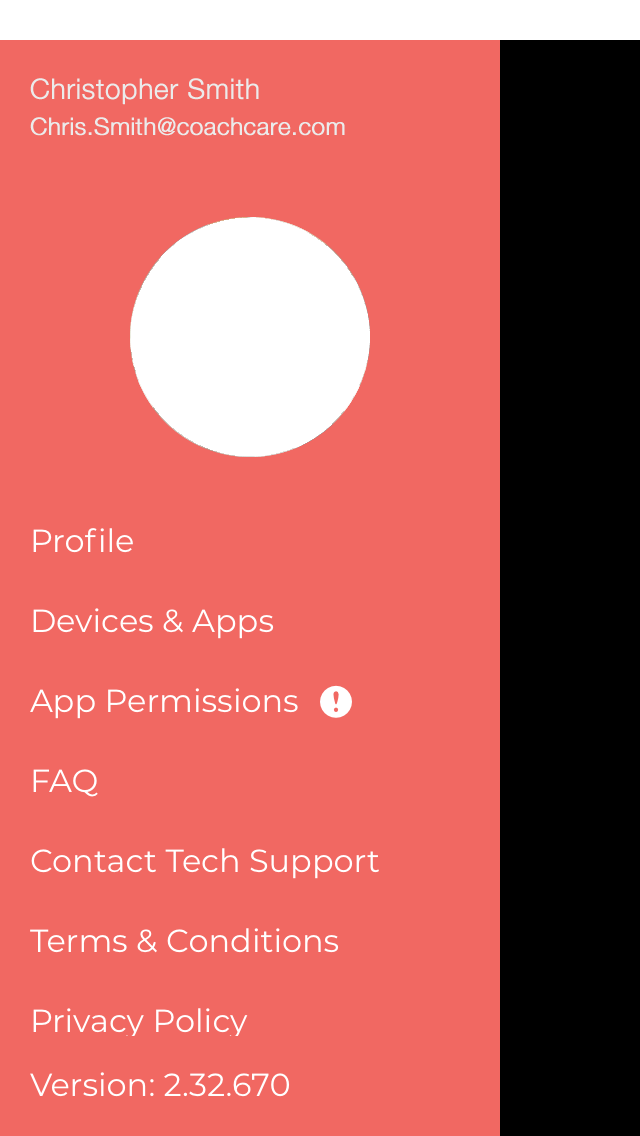Click the empty coral space beside the avatar
The height and width of the screenshot is (1136, 640).
tap(435, 337)
